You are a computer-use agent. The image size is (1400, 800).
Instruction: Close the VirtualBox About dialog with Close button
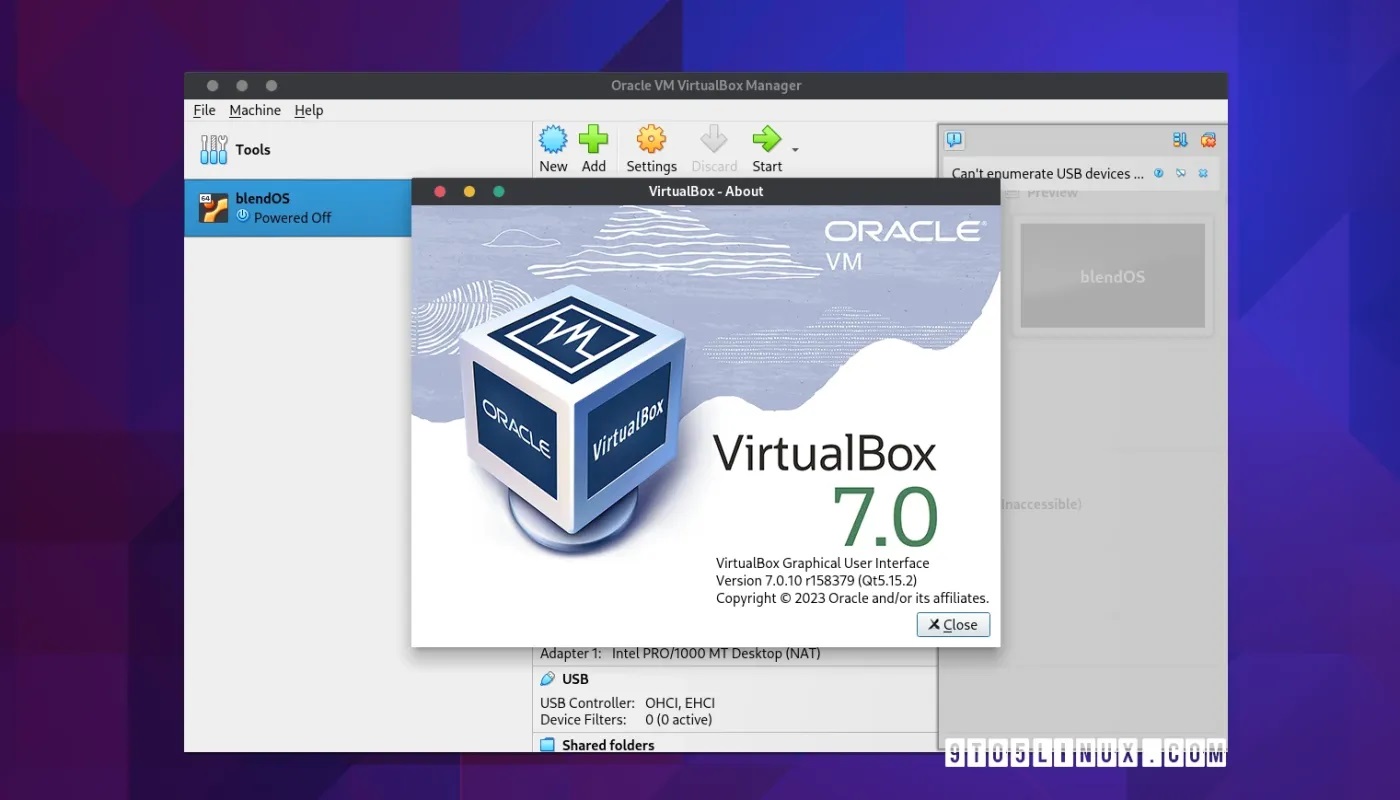coord(953,624)
